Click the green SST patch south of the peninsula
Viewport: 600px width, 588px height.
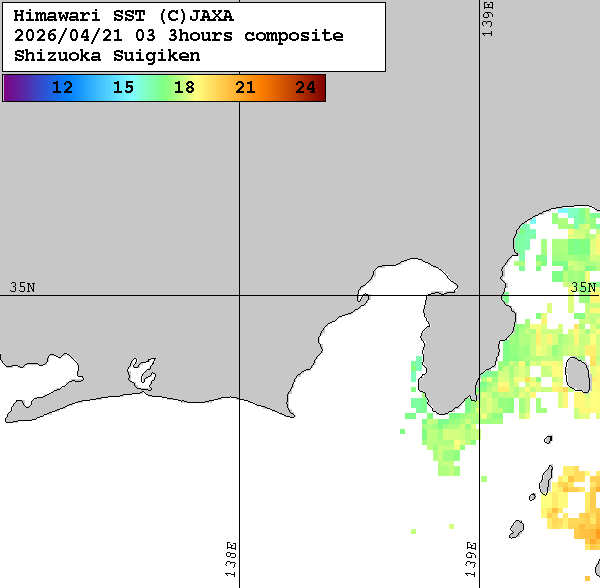click(x=450, y=435)
